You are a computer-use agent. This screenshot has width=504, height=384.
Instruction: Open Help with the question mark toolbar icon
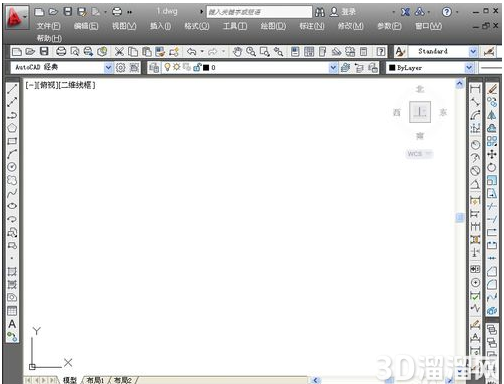click(x=381, y=52)
